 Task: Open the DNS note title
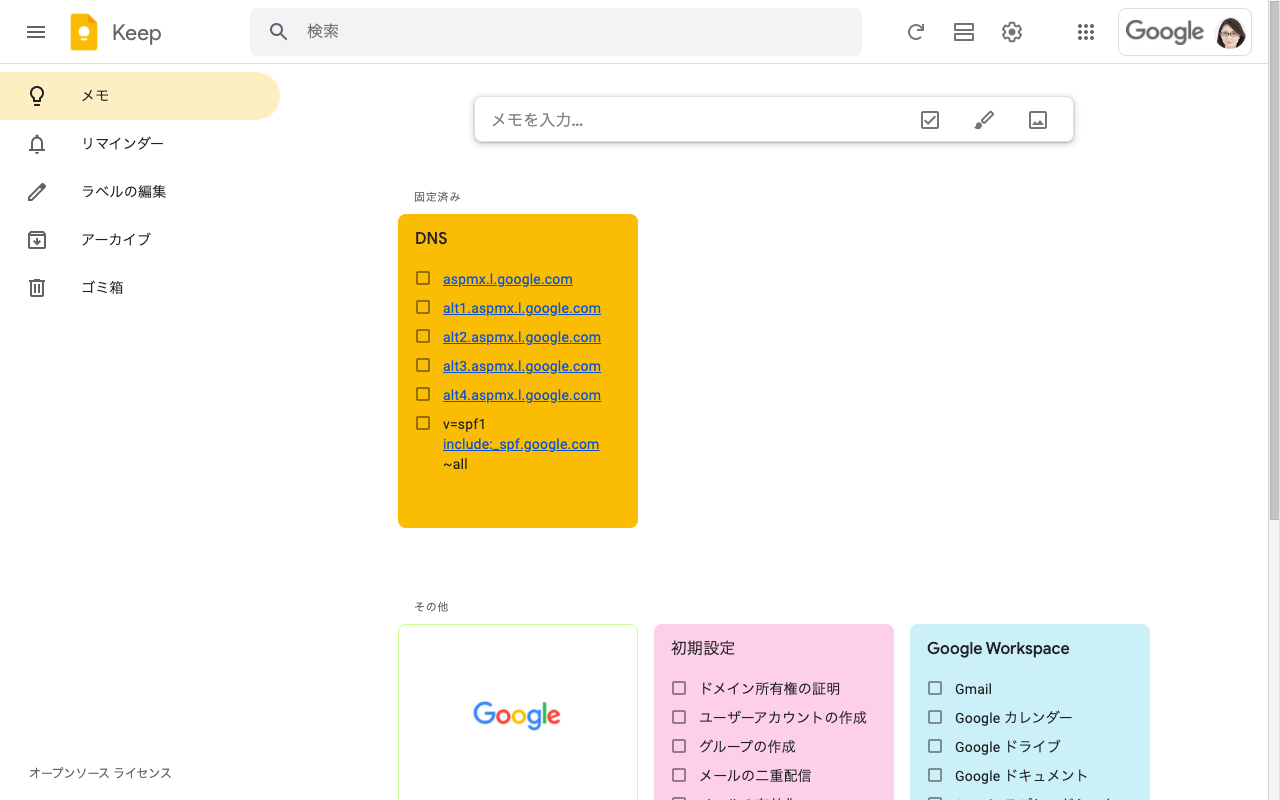click(431, 238)
